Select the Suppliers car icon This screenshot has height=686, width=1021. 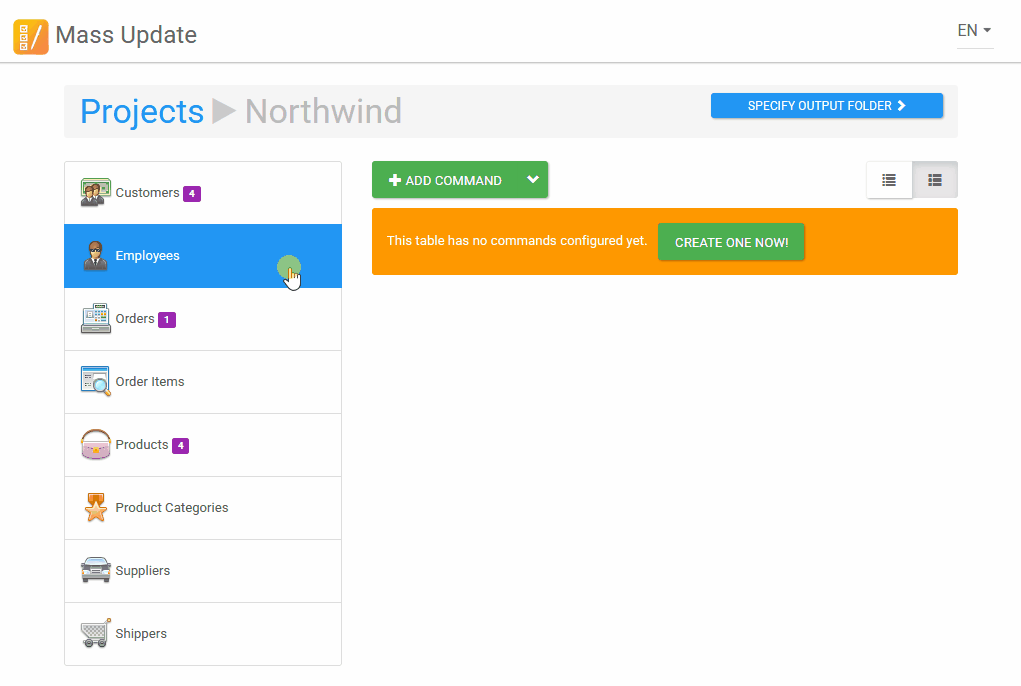(x=95, y=571)
